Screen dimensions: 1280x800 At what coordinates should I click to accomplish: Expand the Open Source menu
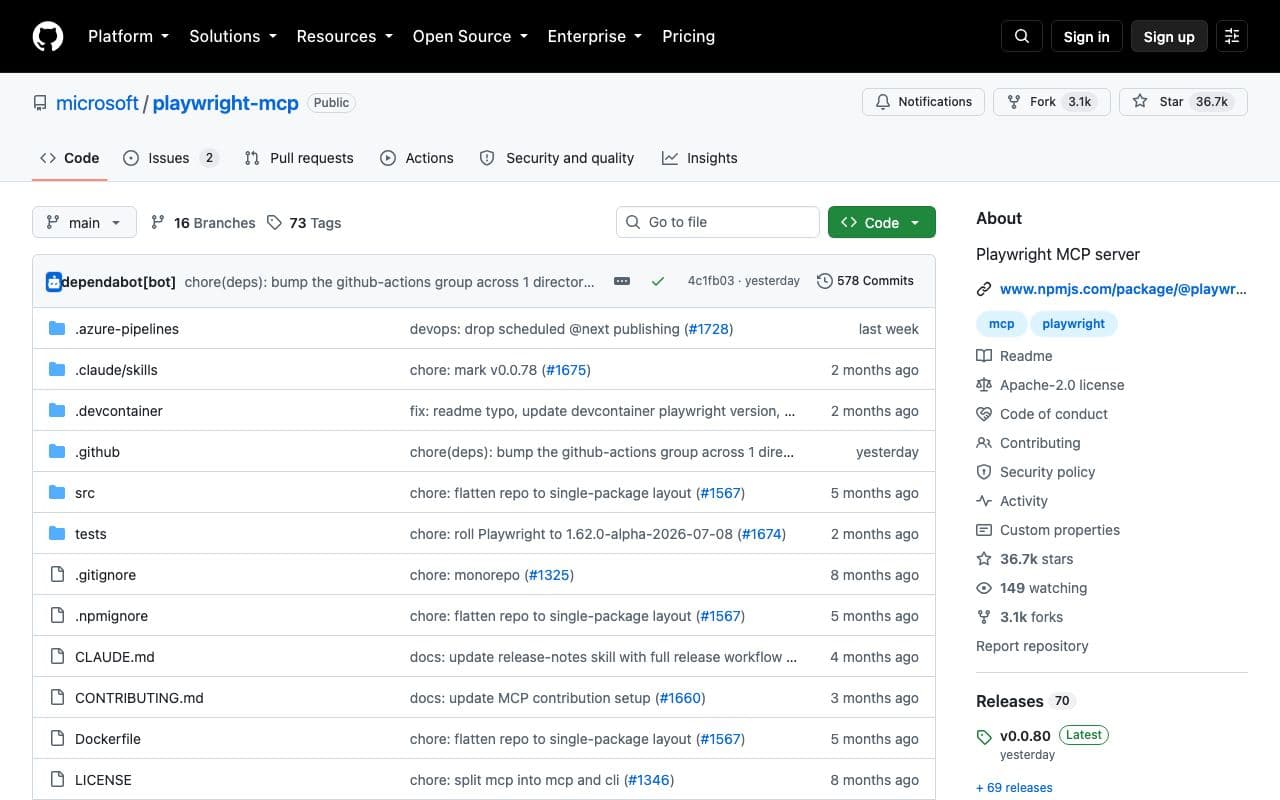pyautogui.click(x=470, y=36)
